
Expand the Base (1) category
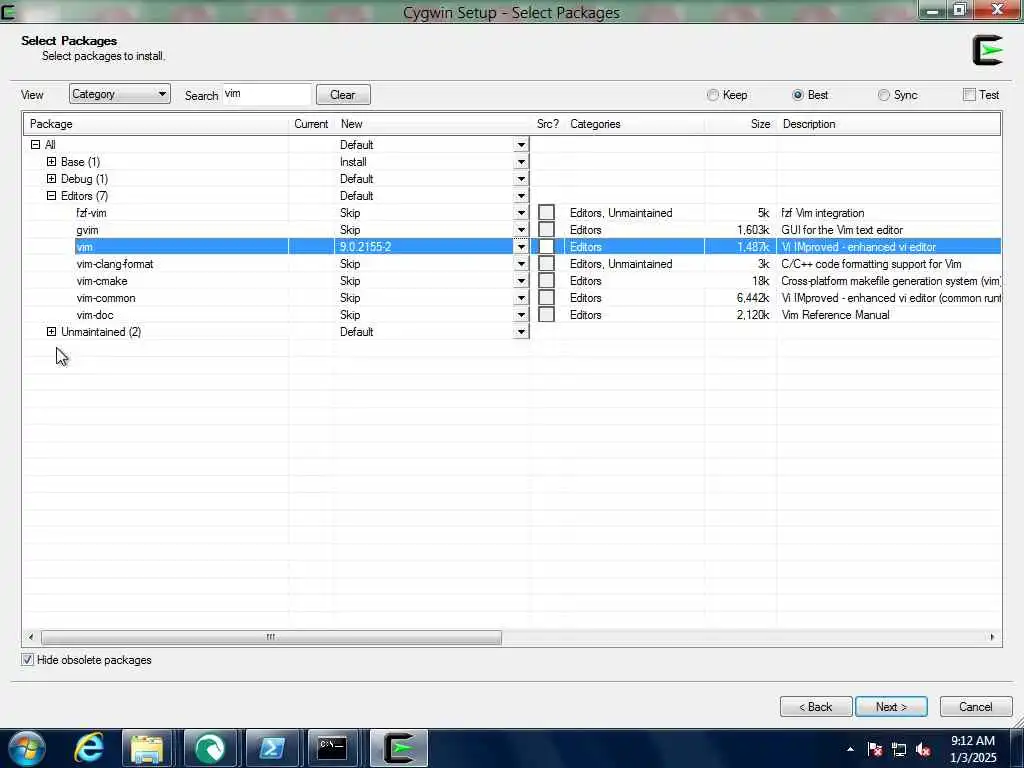pos(51,161)
